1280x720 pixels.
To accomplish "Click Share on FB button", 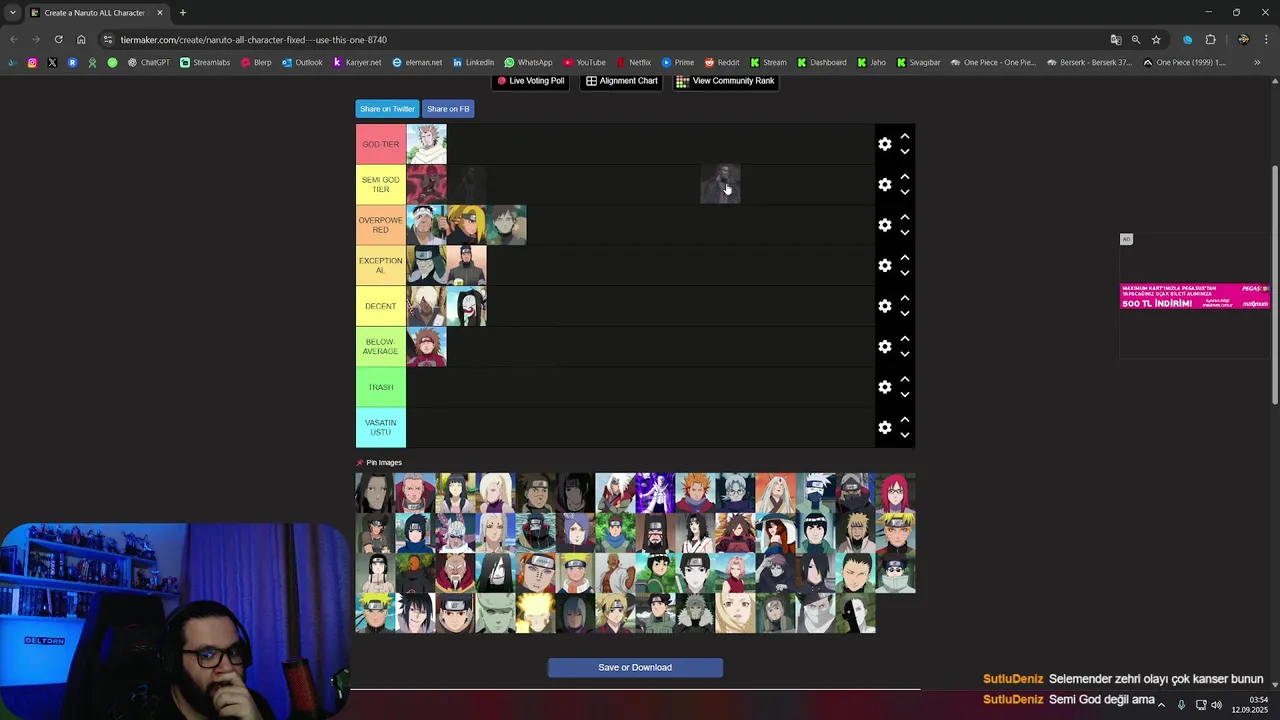I will tap(448, 109).
